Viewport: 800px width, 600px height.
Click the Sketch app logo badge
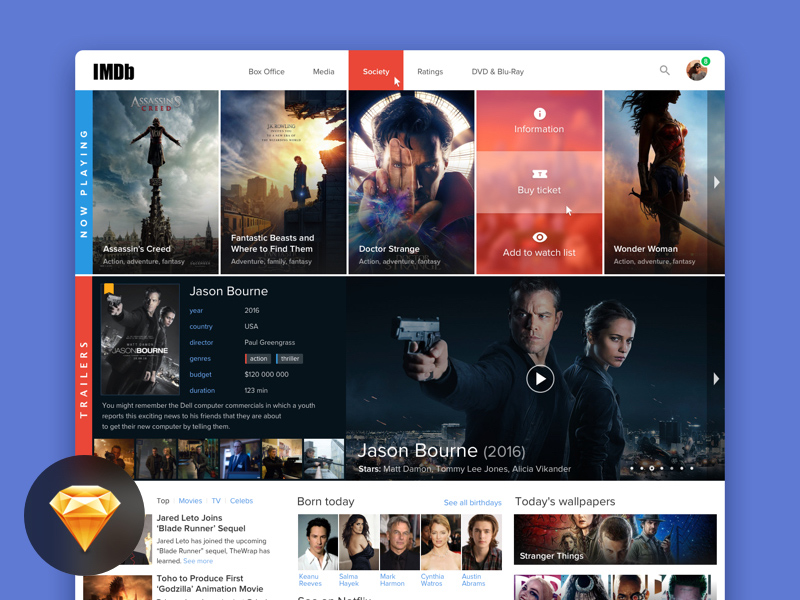click(84, 517)
